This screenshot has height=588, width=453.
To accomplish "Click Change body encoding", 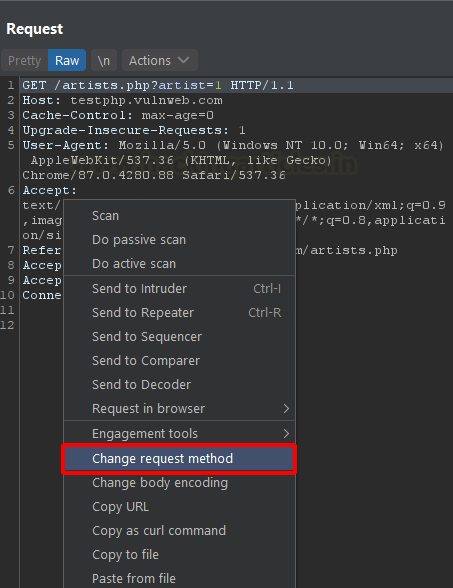I will (x=179, y=483).
